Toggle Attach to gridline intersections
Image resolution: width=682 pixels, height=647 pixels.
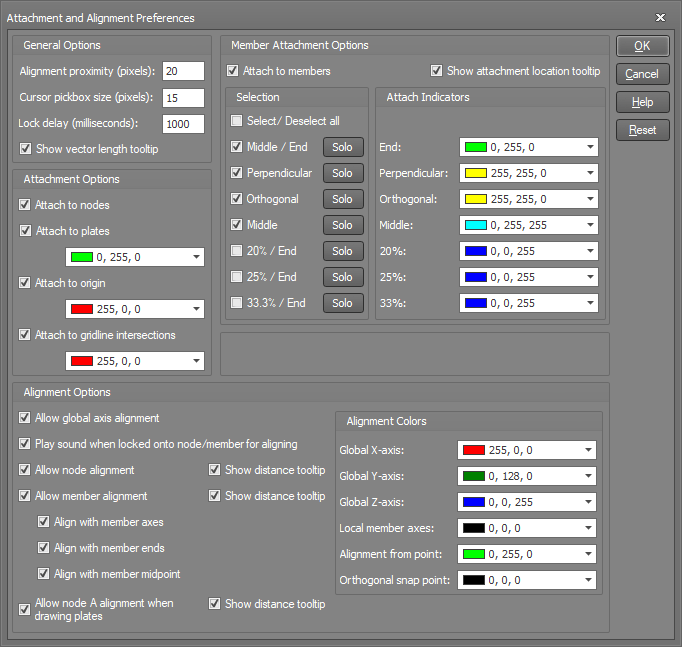click(x=25, y=334)
